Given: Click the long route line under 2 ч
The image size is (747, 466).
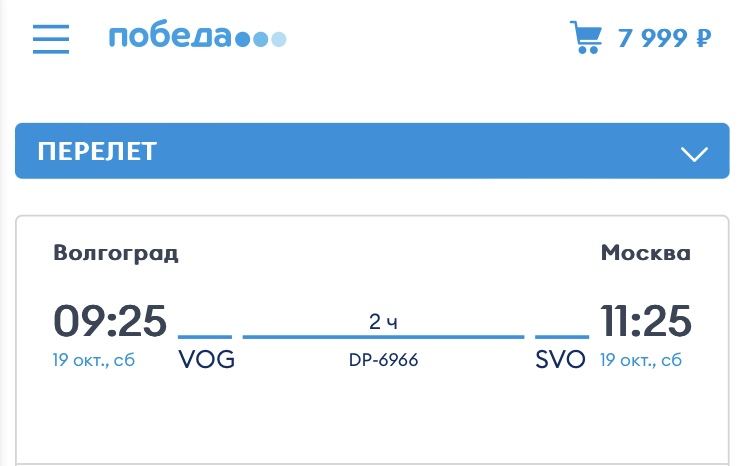Looking at the screenshot, I should (x=383, y=337).
